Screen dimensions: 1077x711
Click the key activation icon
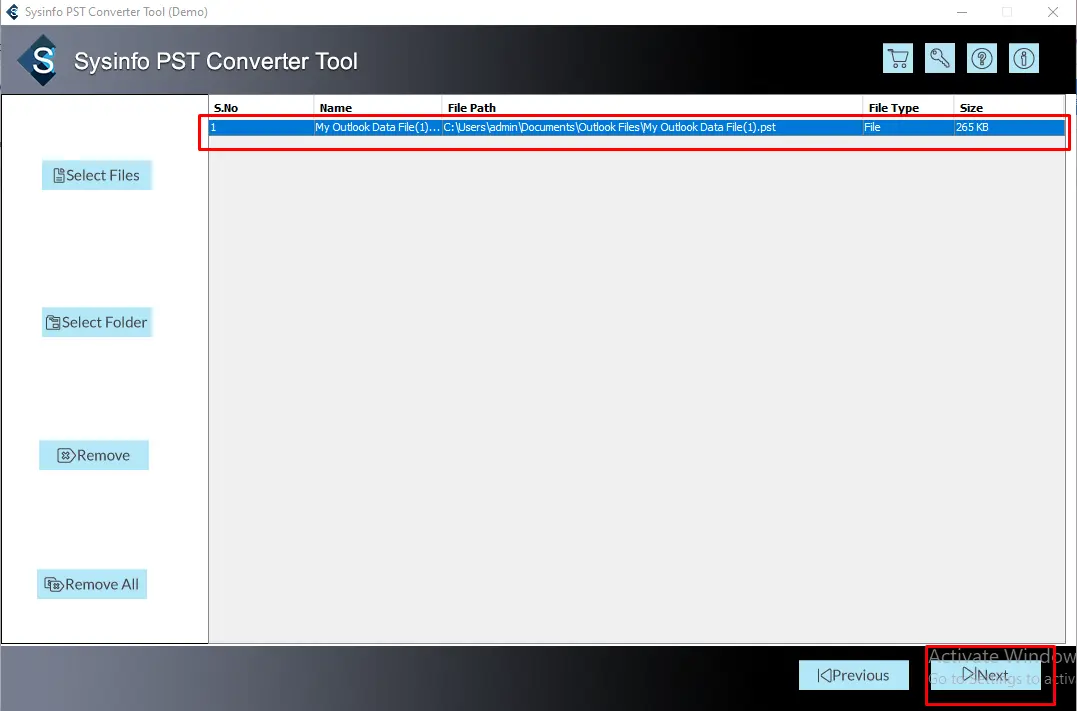[940, 58]
